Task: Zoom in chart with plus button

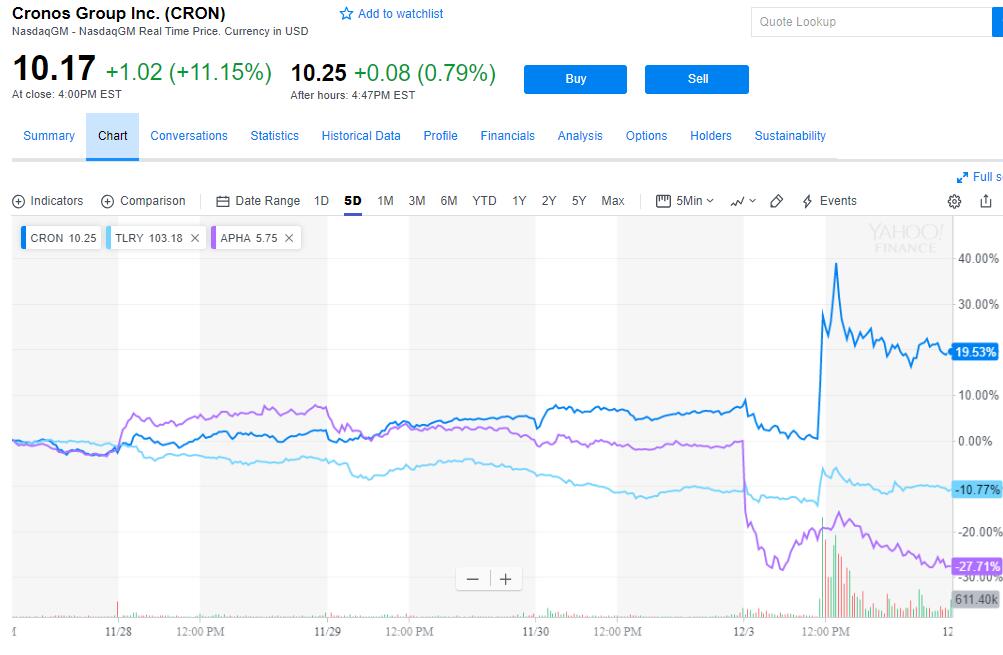Action: [x=506, y=580]
